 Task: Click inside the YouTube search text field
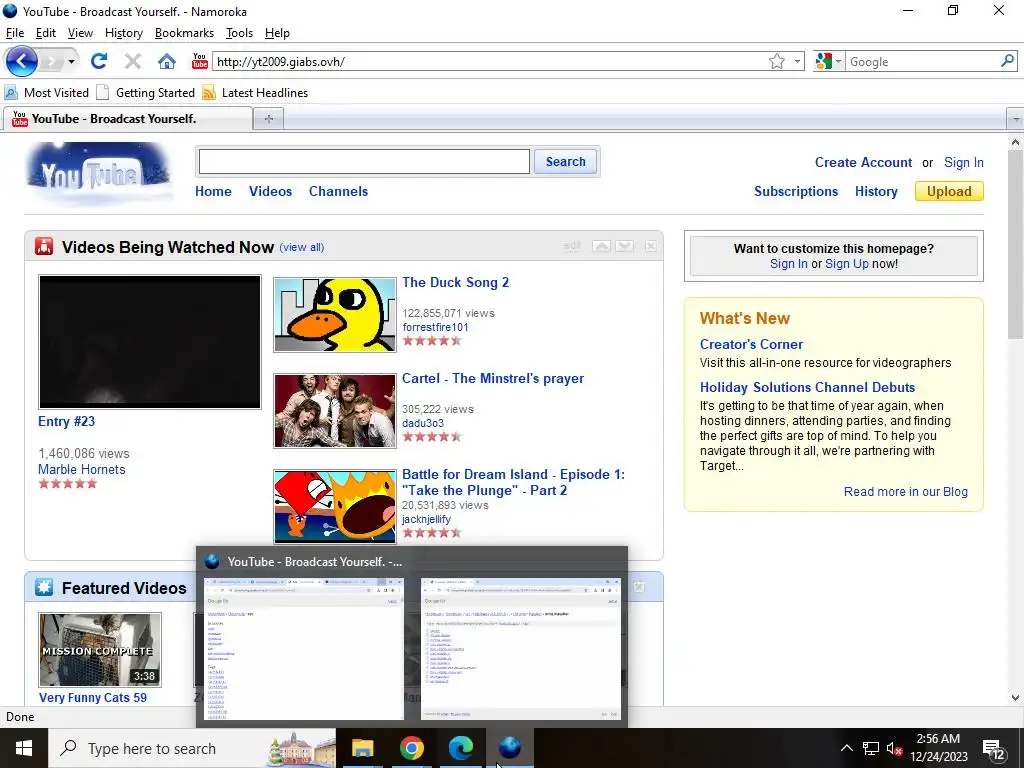pyautogui.click(x=364, y=161)
